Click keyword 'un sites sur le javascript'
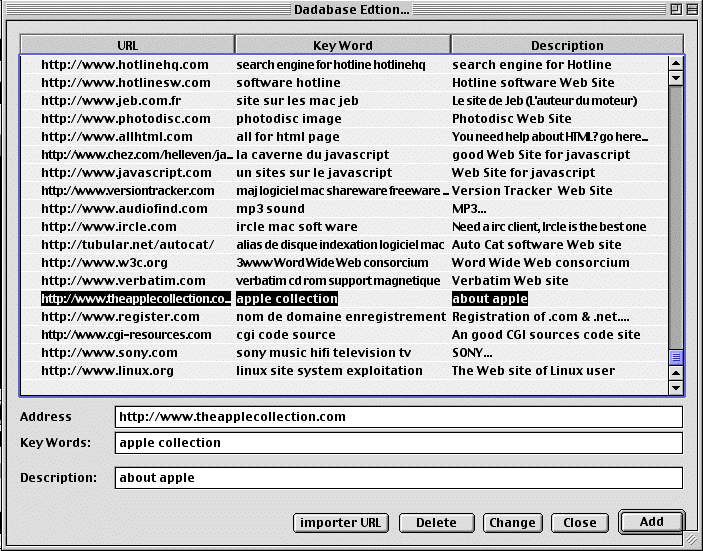The height and width of the screenshot is (551, 703). point(314,173)
